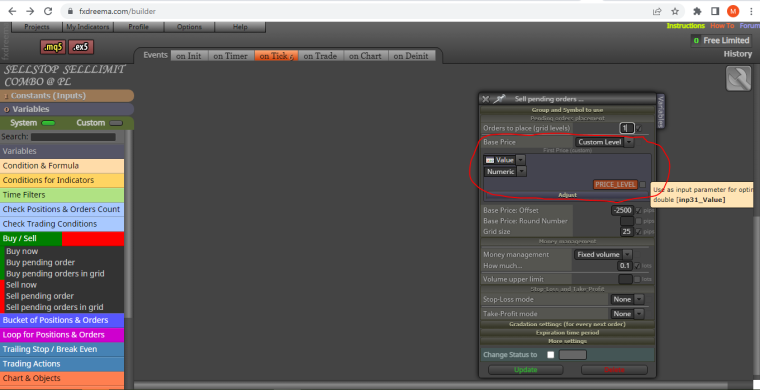
Task: Open the Options menu
Action: click(190, 27)
